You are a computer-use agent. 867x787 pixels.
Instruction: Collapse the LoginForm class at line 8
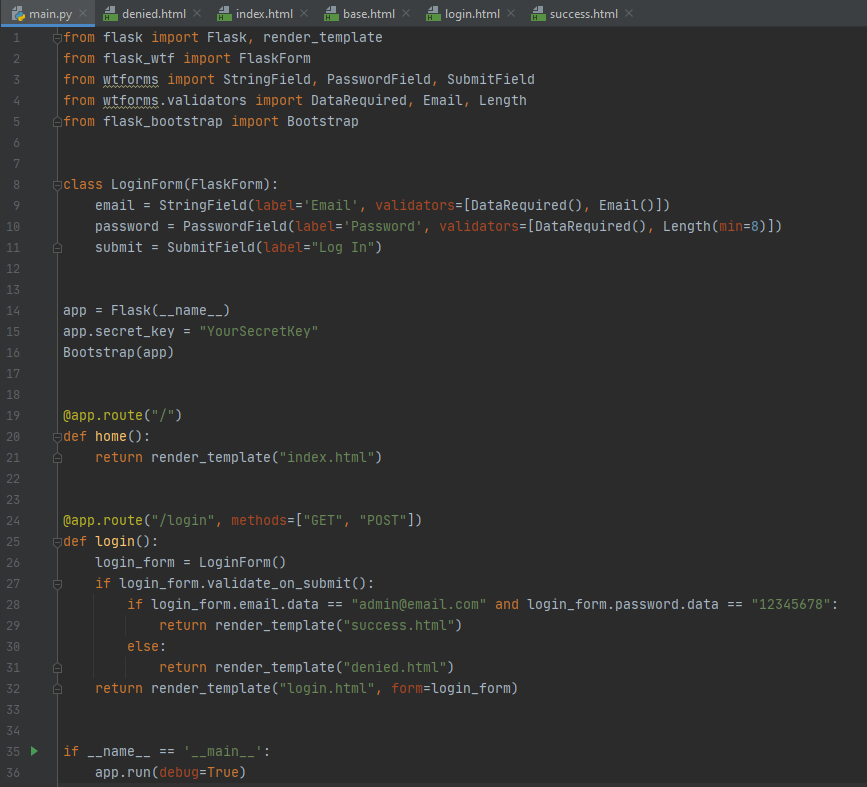click(x=57, y=185)
